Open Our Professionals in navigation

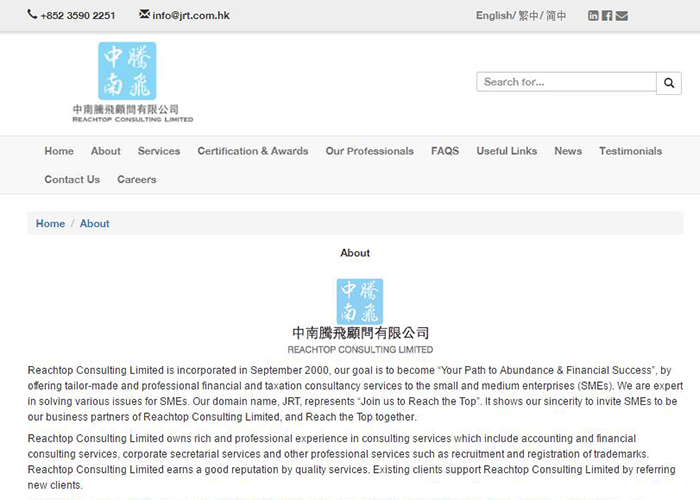(369, 151)
